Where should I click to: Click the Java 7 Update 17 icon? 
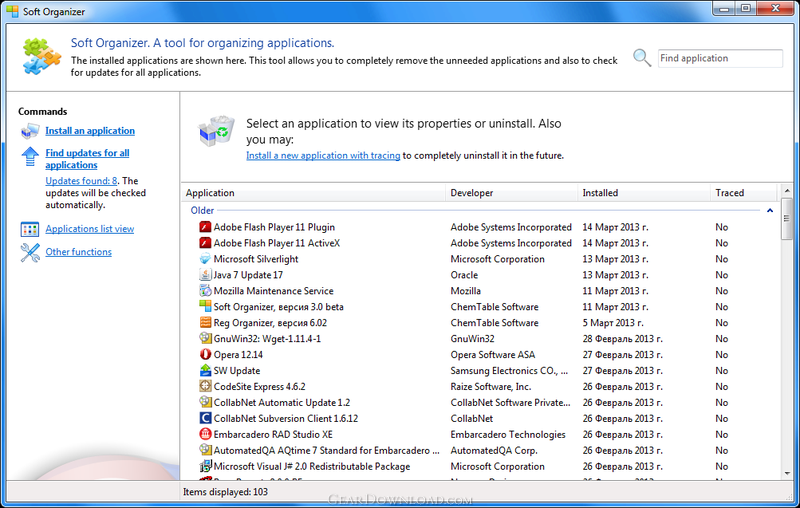[x=205, y=275]
